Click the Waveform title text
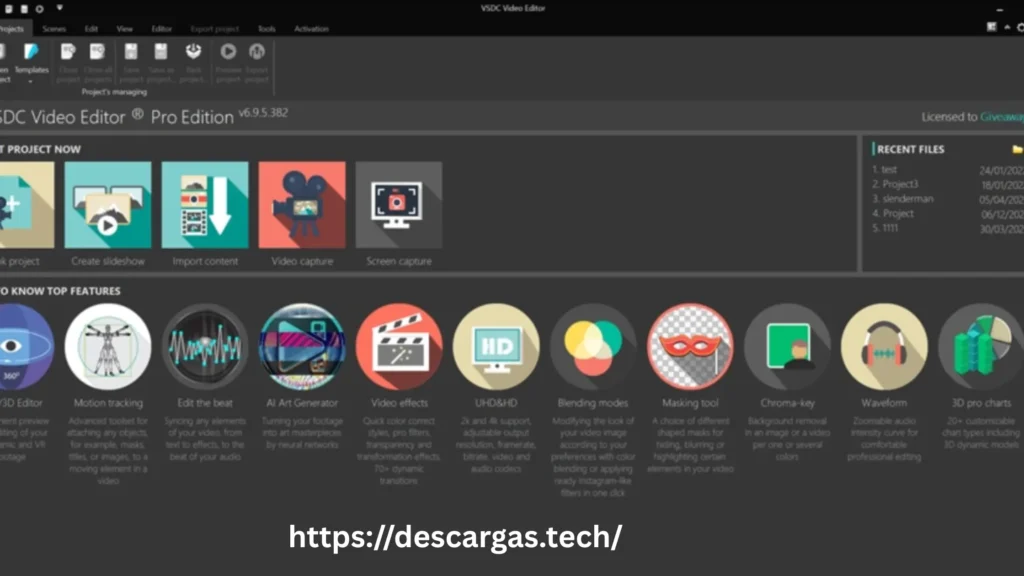This screenshot has width=1024, height=576. coord(884,403)
